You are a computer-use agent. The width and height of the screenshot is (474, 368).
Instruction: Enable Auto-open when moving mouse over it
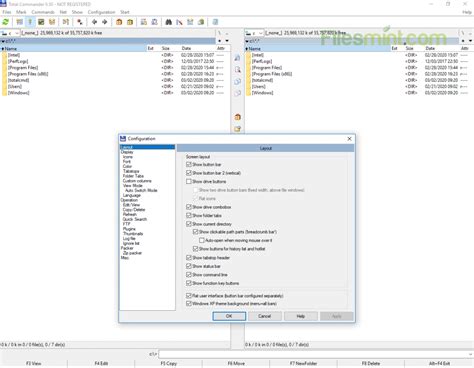click(x=202, y=240)
